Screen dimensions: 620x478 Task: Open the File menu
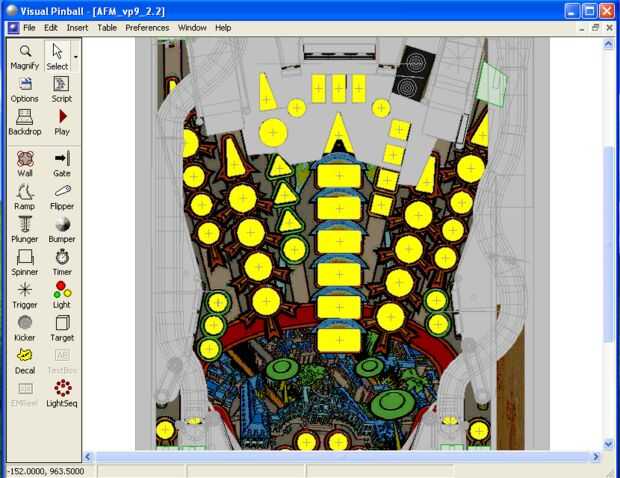[29, 28]
